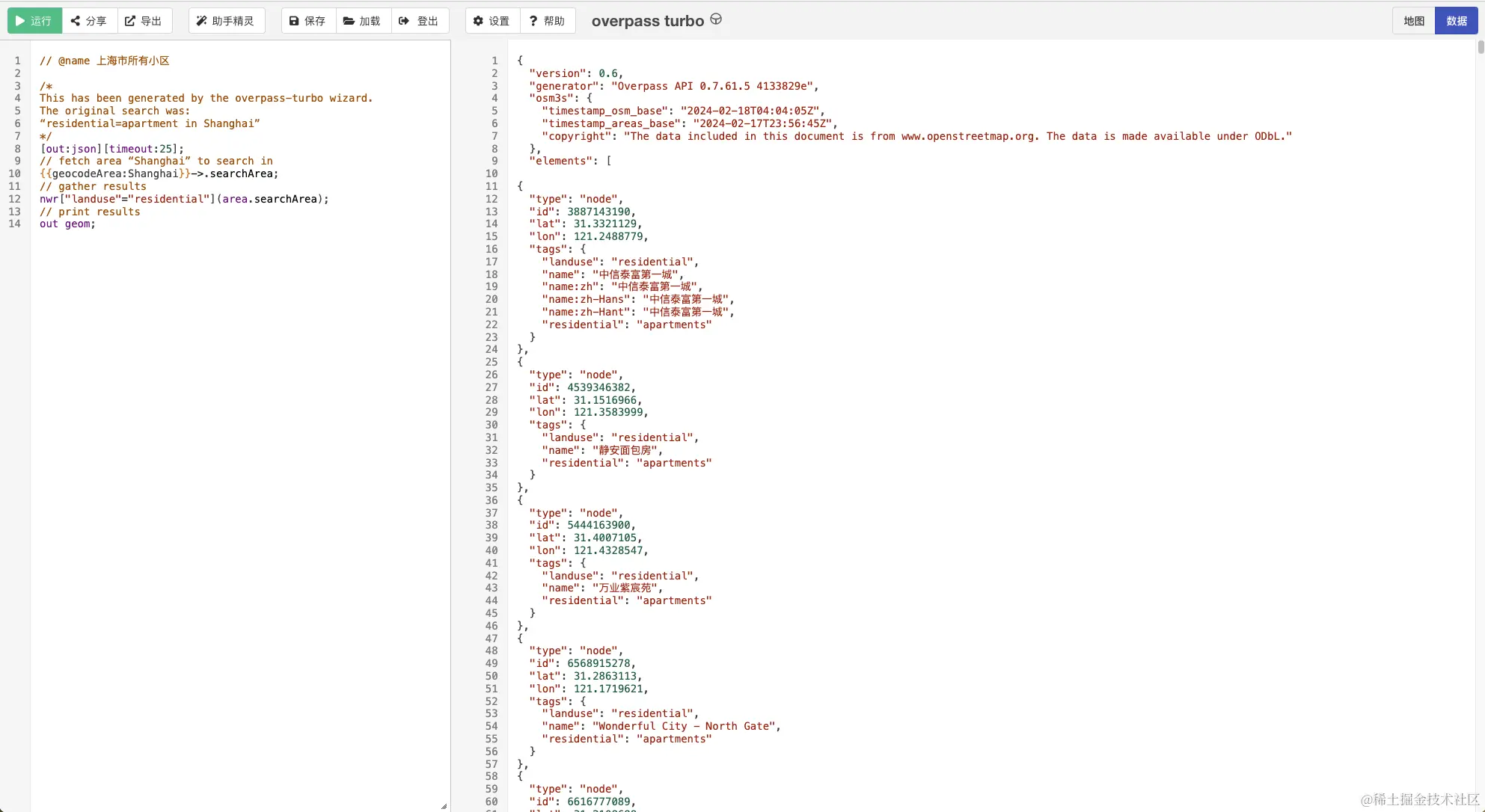1485x812 pixels.
Task: Click the 分享 share button
Action: click(x=89, y=21)
